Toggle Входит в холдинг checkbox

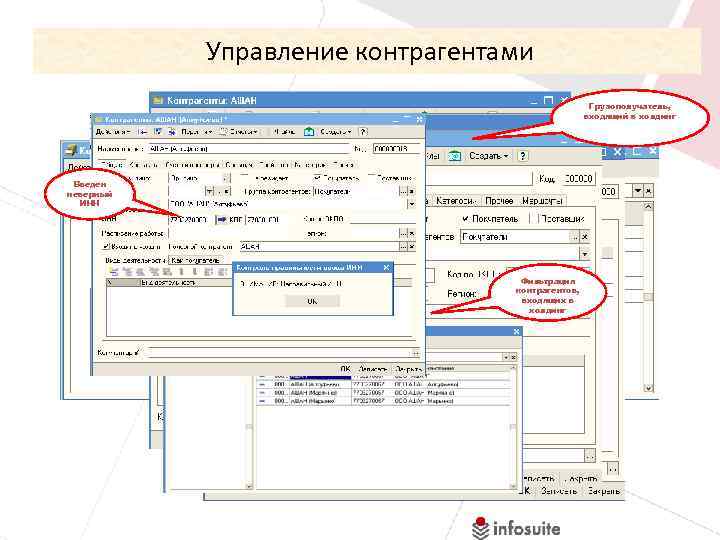click(106, 247)
